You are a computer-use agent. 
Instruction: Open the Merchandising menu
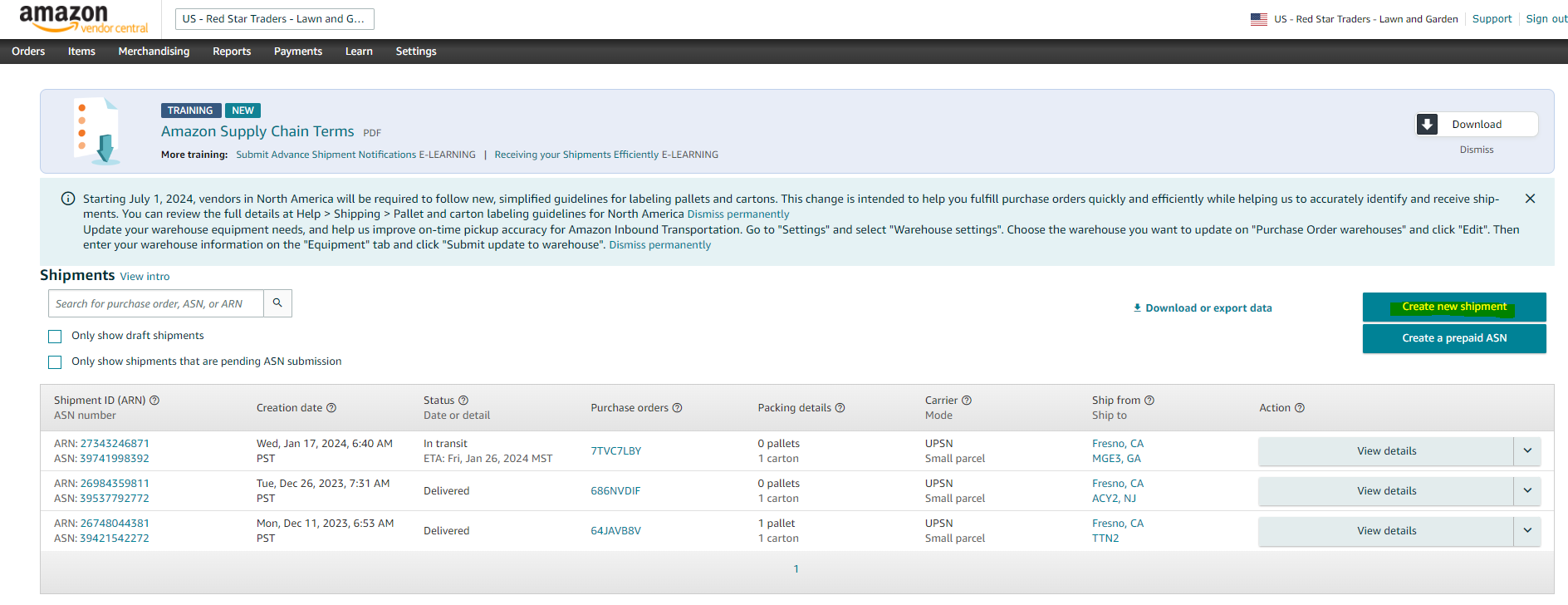pos(154,52)
